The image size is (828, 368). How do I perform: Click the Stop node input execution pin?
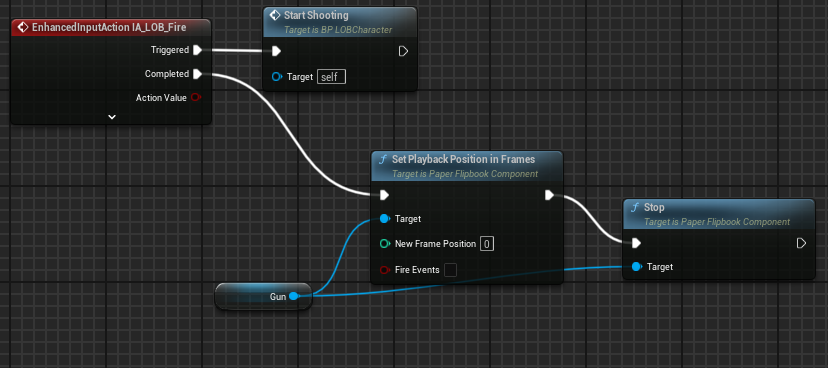click(636, 243)
